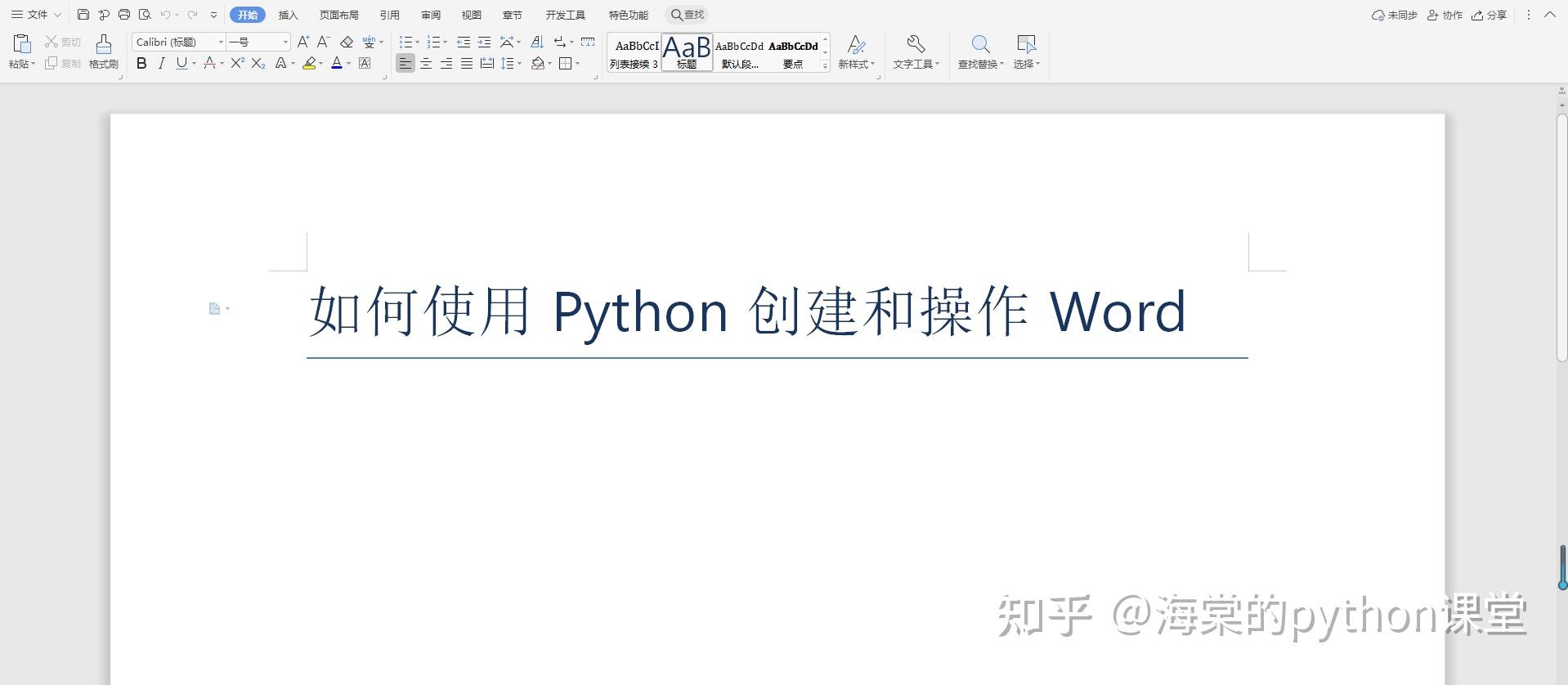This screenshot has height=685, width=1568.
Task: Toggle underline formatting
Action: point(181,63)
